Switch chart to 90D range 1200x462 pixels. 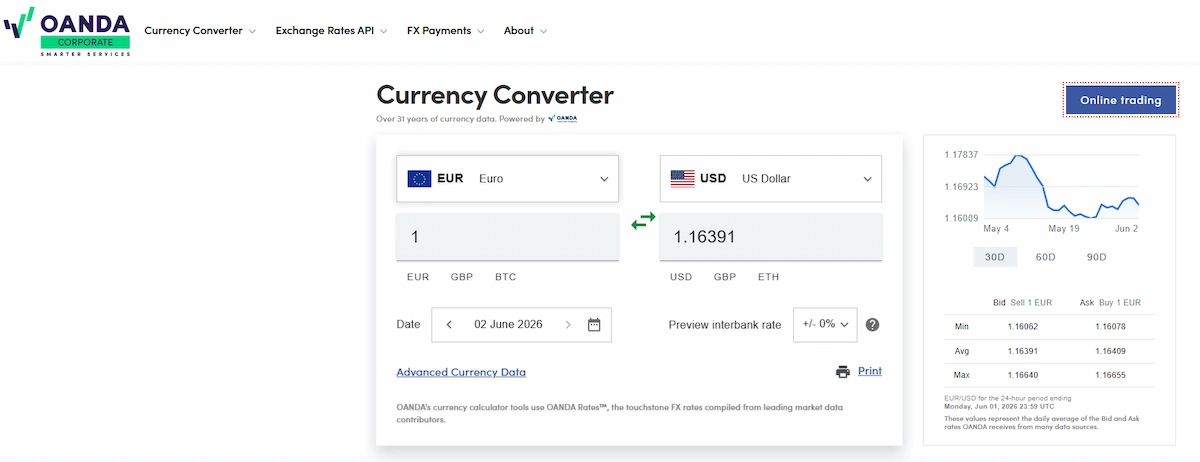[x=1096, y=257]
